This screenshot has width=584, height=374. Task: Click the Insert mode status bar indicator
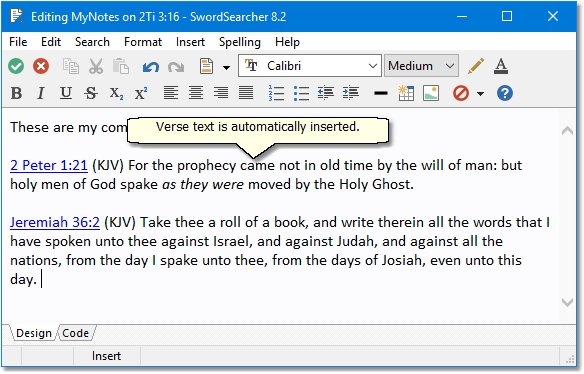[x=107, y=356]
